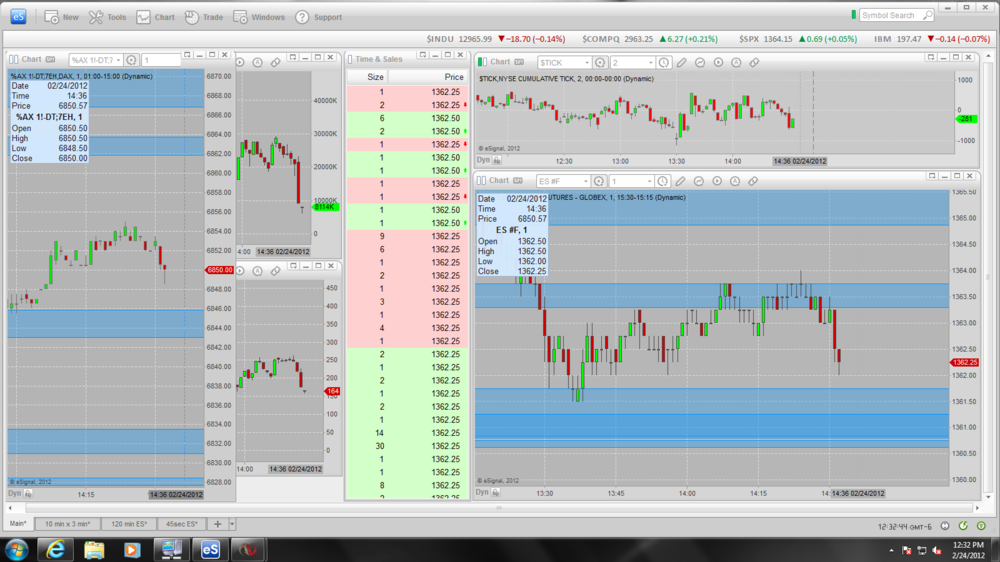Click alert 'A' icon in $TICK chart

736,63
